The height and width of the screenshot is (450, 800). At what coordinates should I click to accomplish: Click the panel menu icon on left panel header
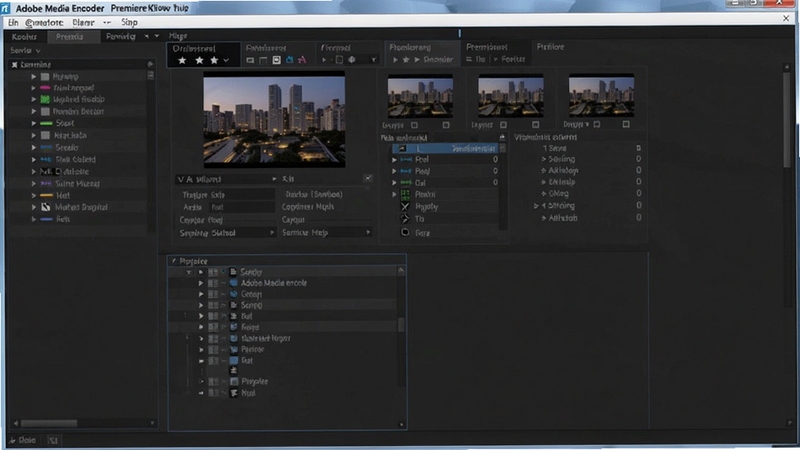pos(150,64)
